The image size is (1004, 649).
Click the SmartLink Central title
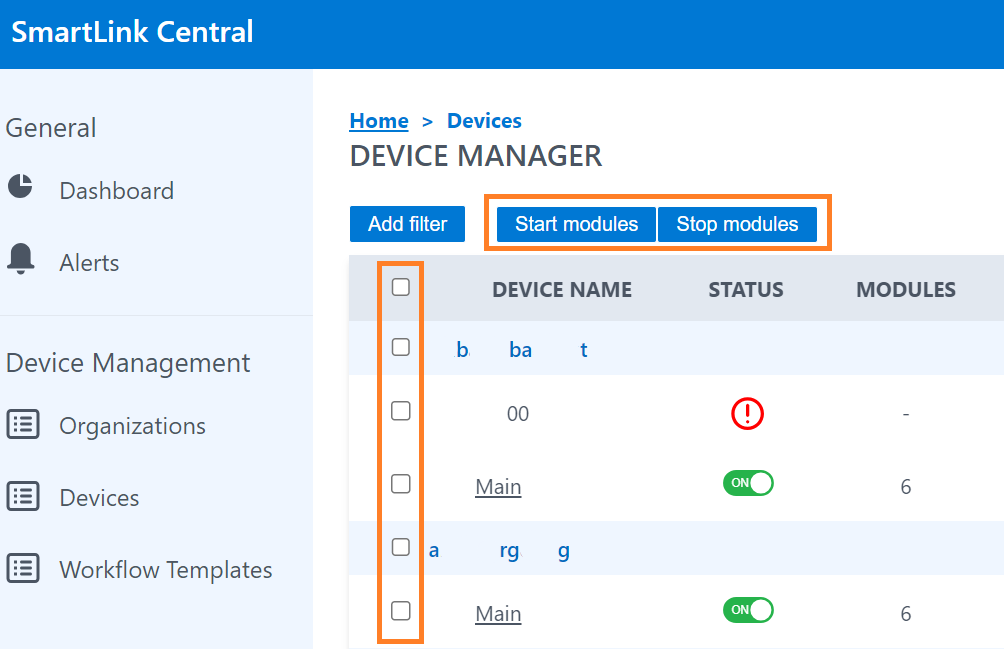(133, 32)
